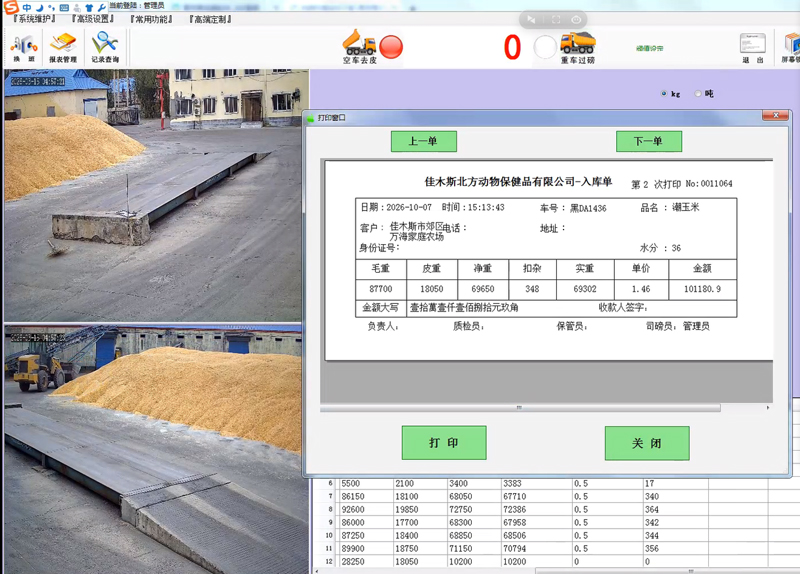Click the amount value 101180.9
800x574 pixels.
coord(703,289)
